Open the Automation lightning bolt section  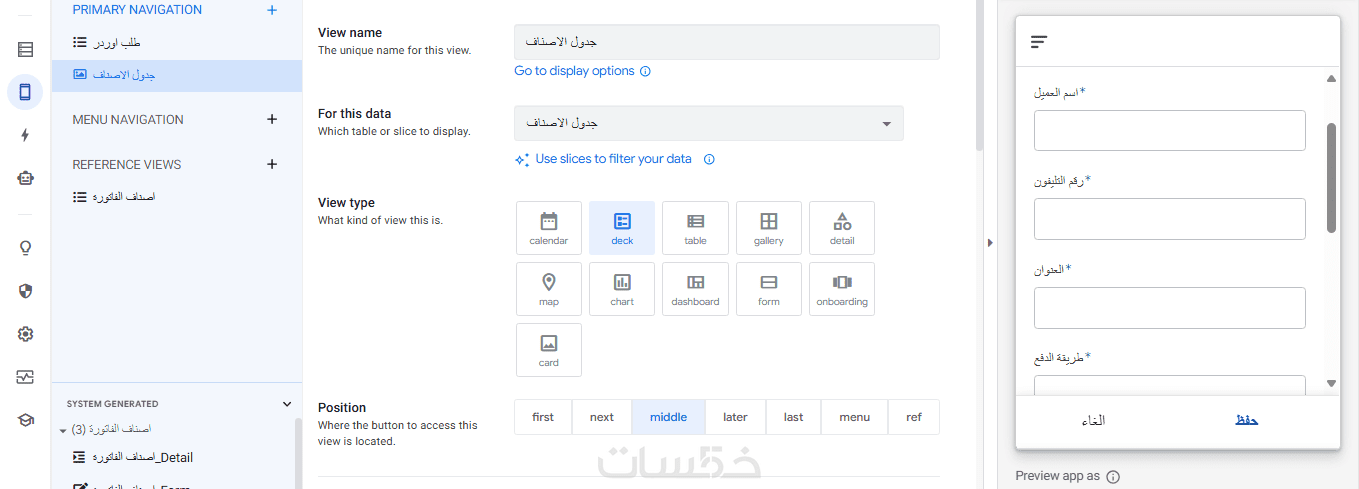pyautogui.click(x=25, y=135)
